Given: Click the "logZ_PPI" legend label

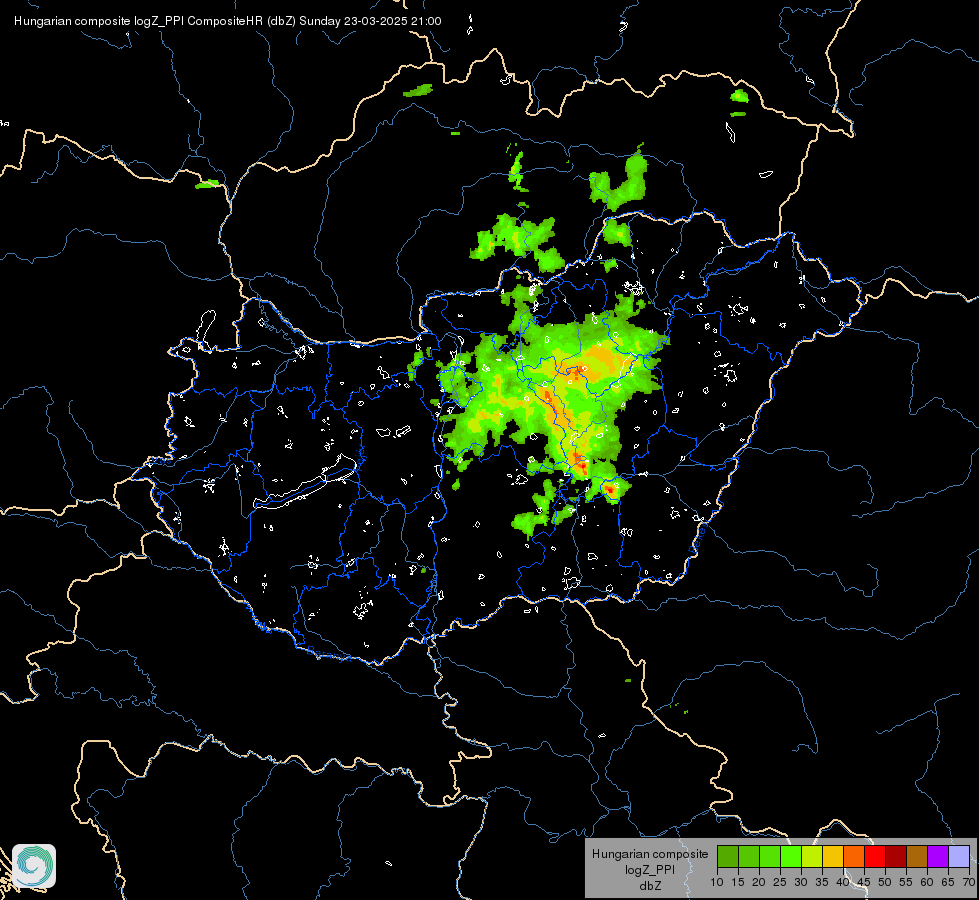Looking at the screenshot, I should point(650,870).
